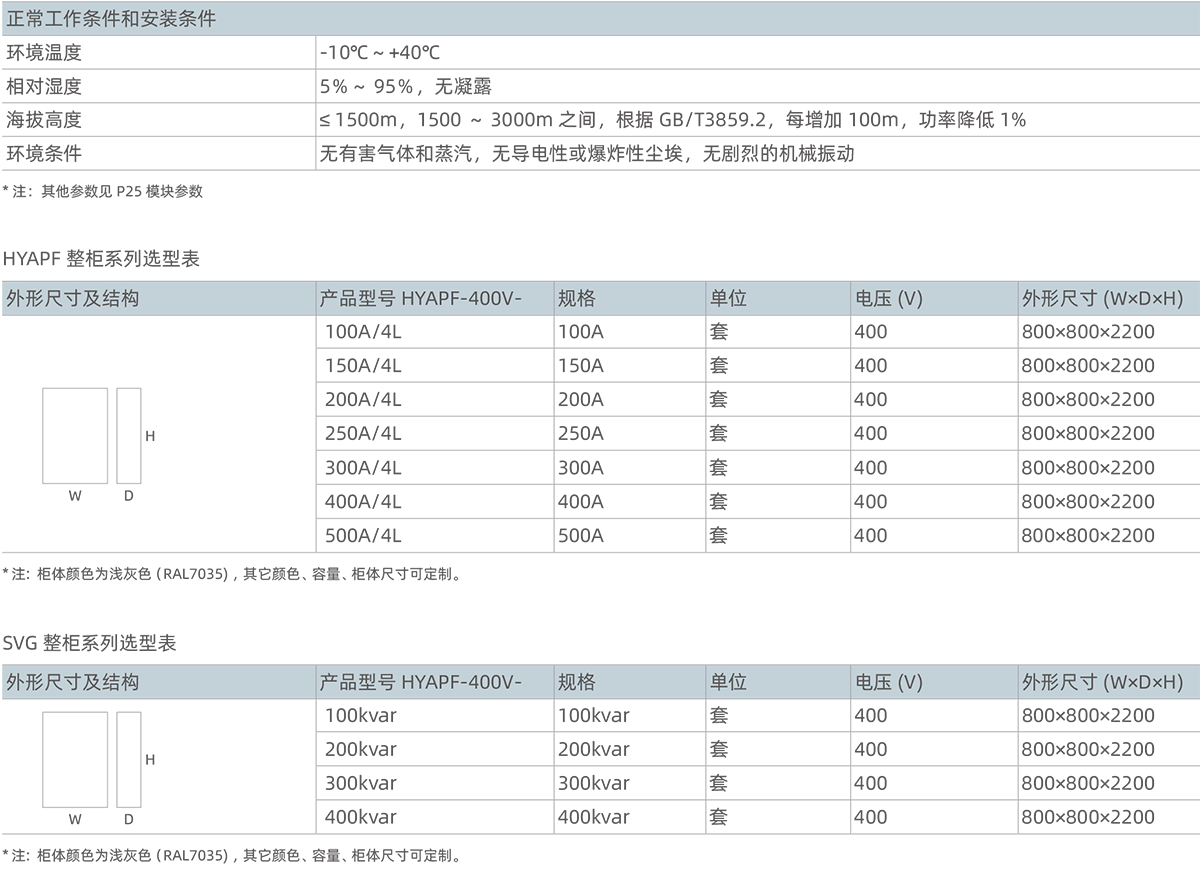
Task: Click the 其他参数见 P25 模块参数 footnote
Action: (x=103, y=191)
